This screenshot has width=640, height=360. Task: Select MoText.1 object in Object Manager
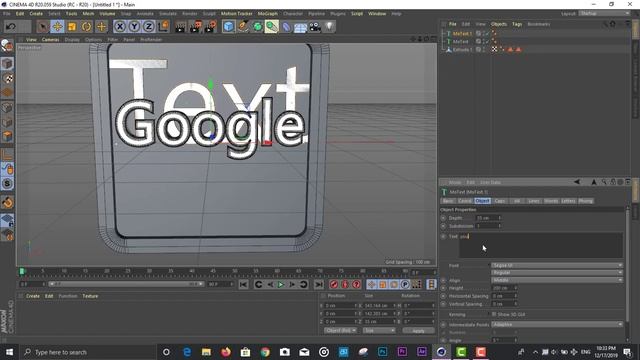coord(462,33)
